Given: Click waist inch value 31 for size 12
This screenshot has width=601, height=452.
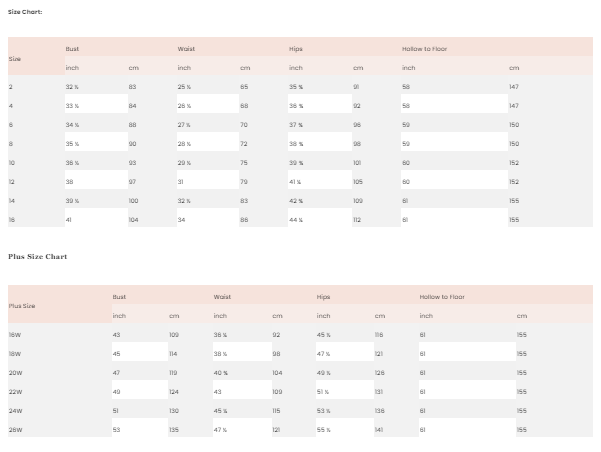Looking at the screenshot, I should click(x=181, y=181).
